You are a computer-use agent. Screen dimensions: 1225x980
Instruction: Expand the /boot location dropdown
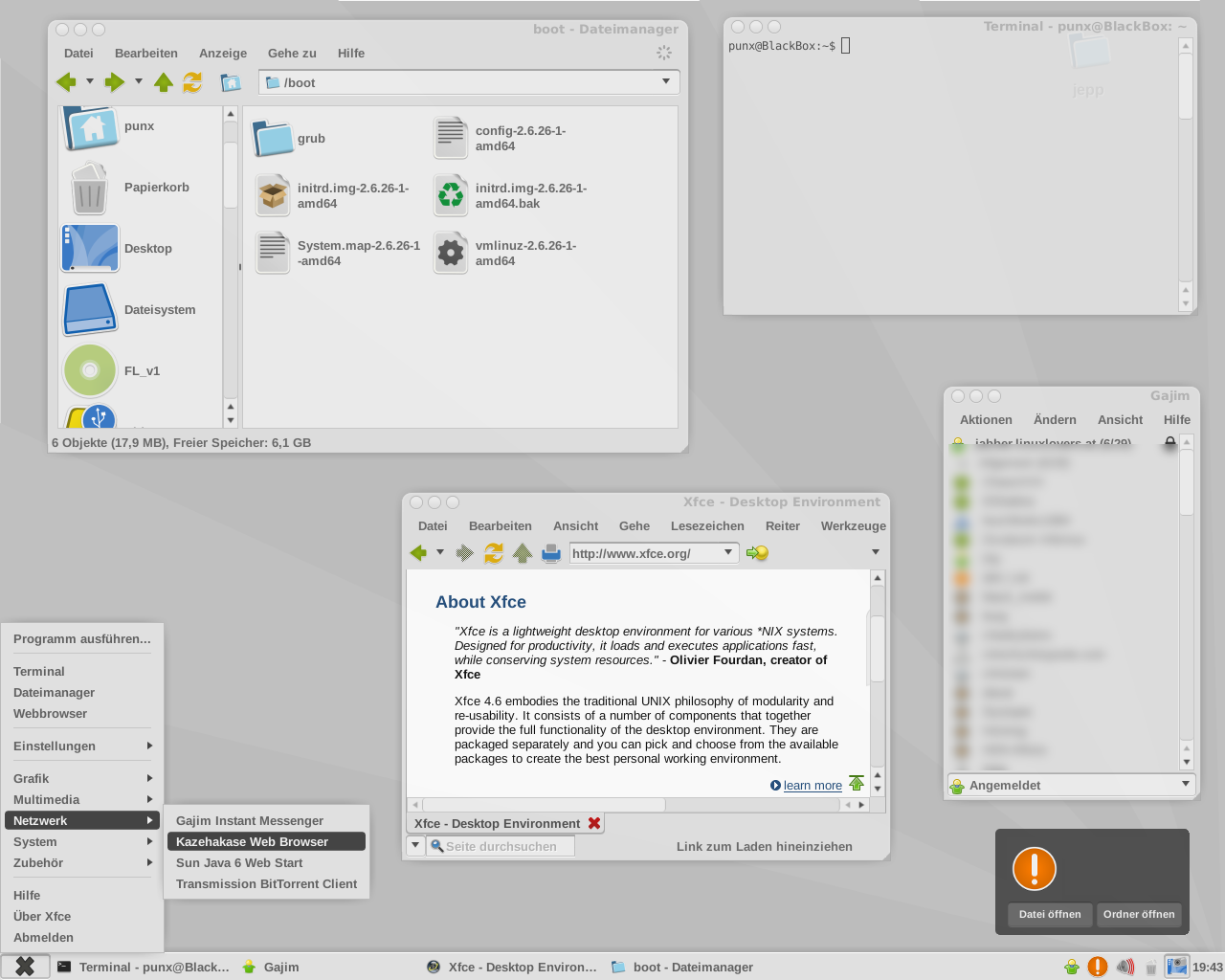coord(666,82)
